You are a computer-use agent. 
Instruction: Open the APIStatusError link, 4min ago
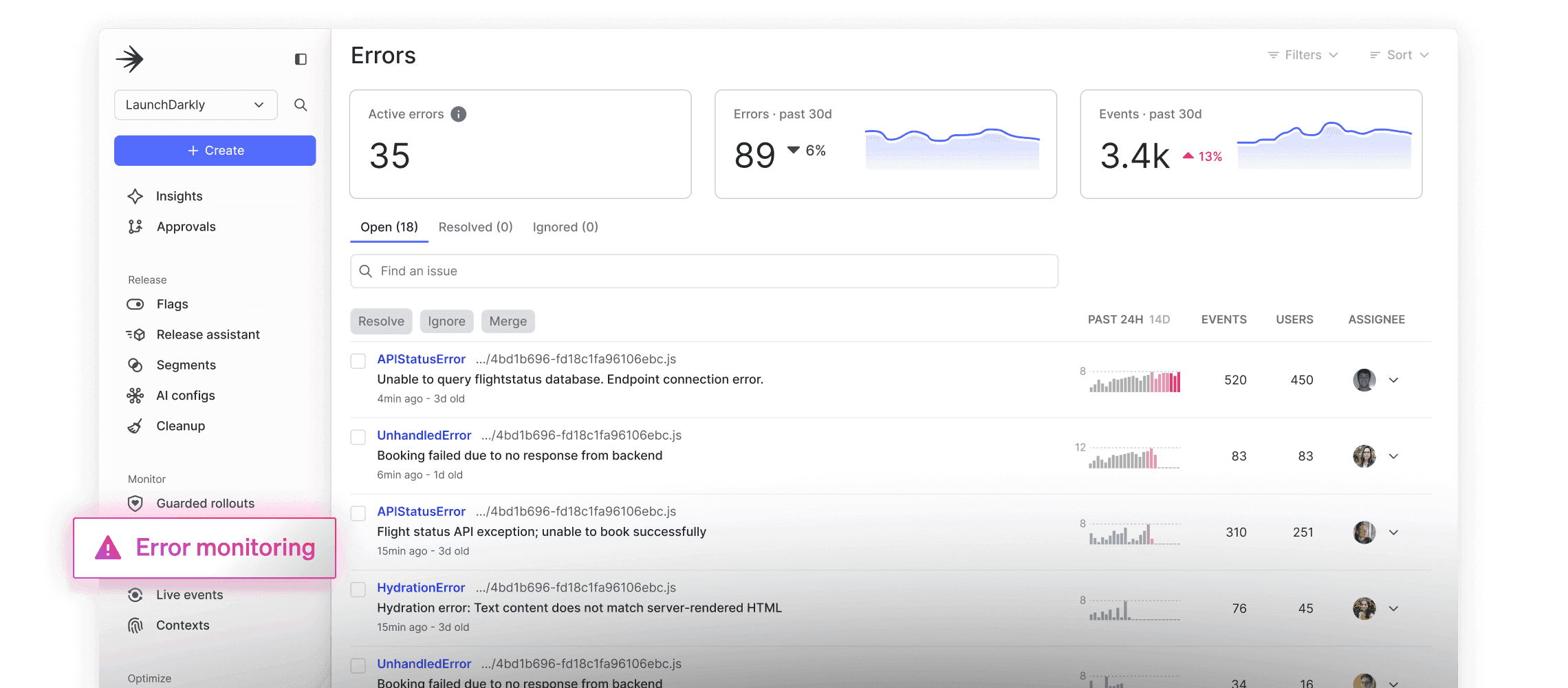(x=422, y=359)
